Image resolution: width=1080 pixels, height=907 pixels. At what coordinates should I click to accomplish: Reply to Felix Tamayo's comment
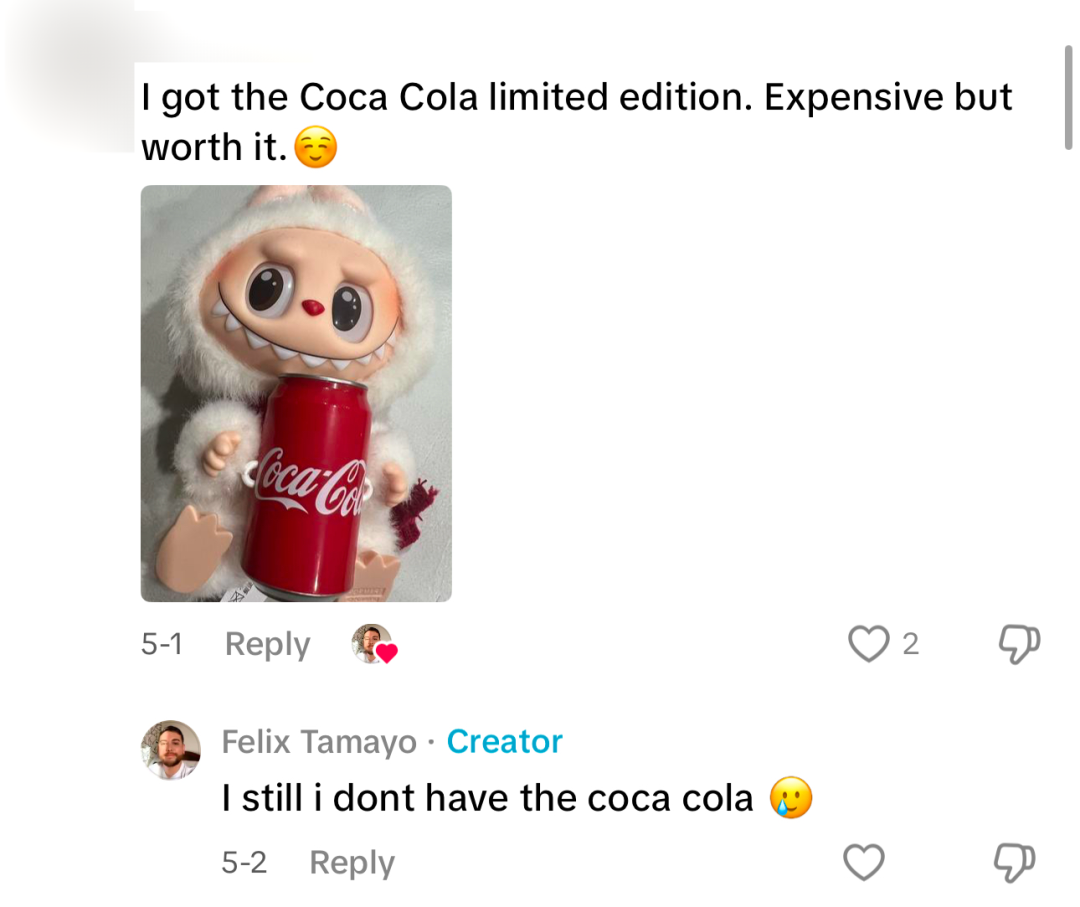352,863
